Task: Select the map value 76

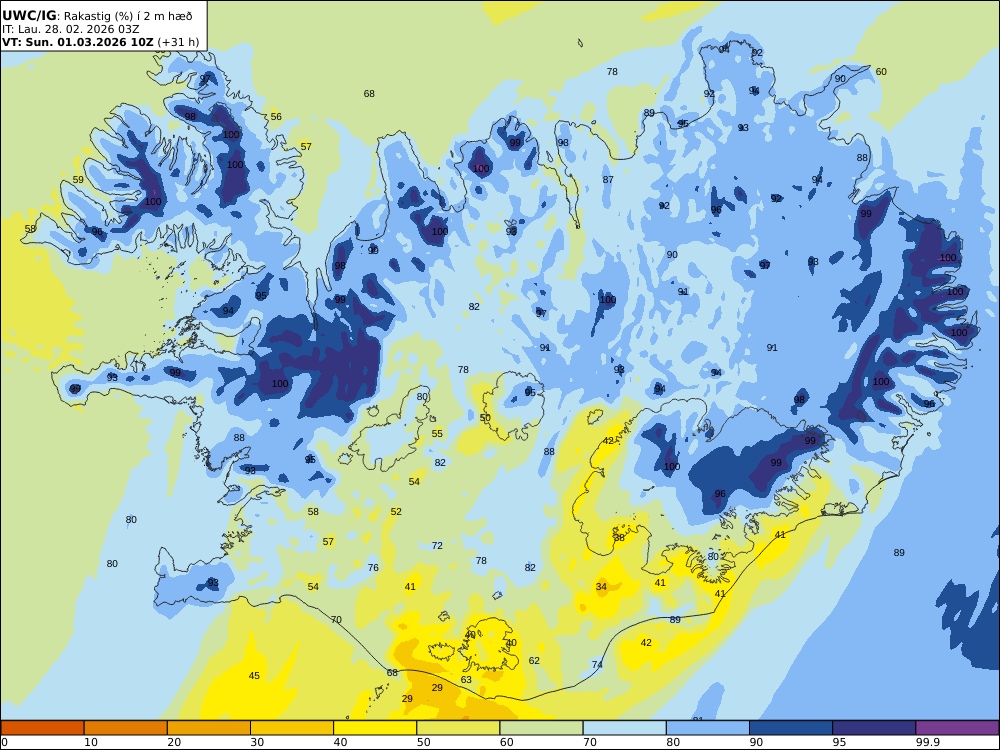Action: [373, 568]
